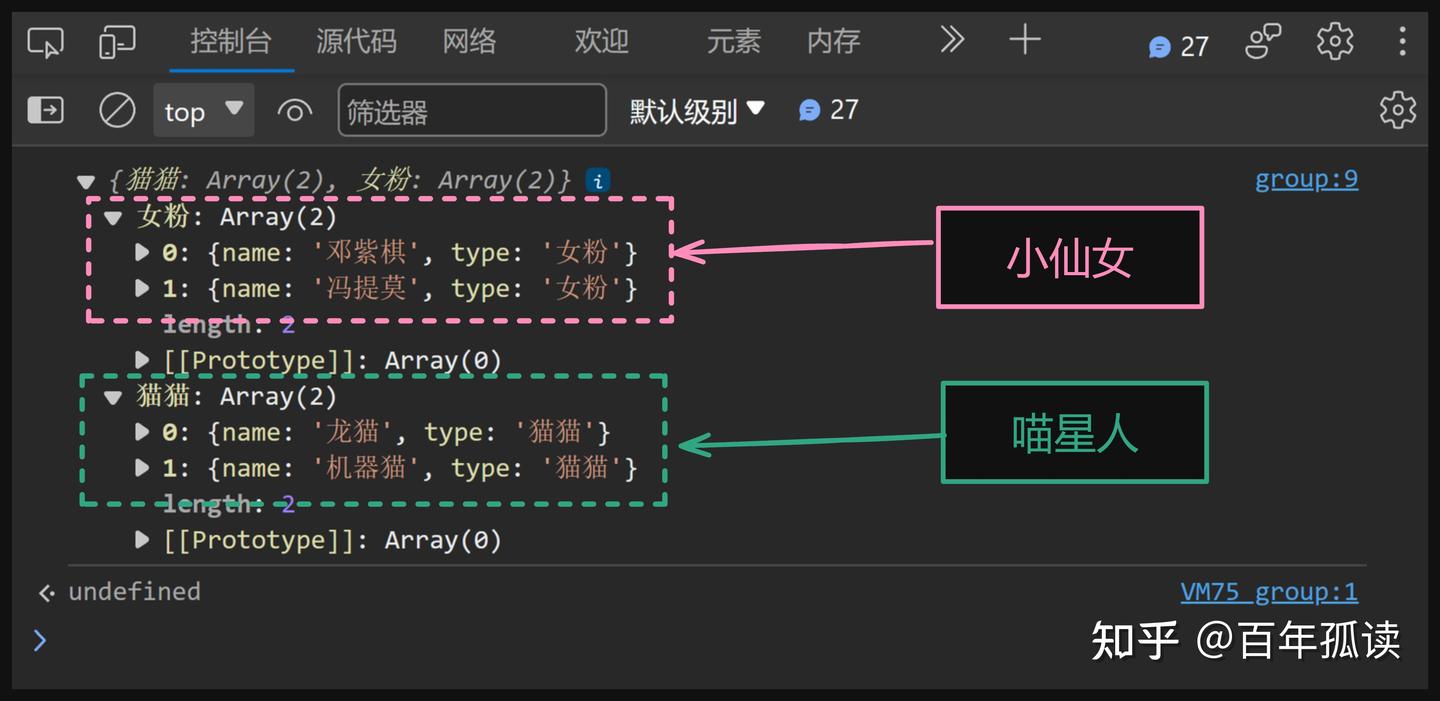Clear the console with the ban icon
1440x701 pixels.
click(117, 110)
